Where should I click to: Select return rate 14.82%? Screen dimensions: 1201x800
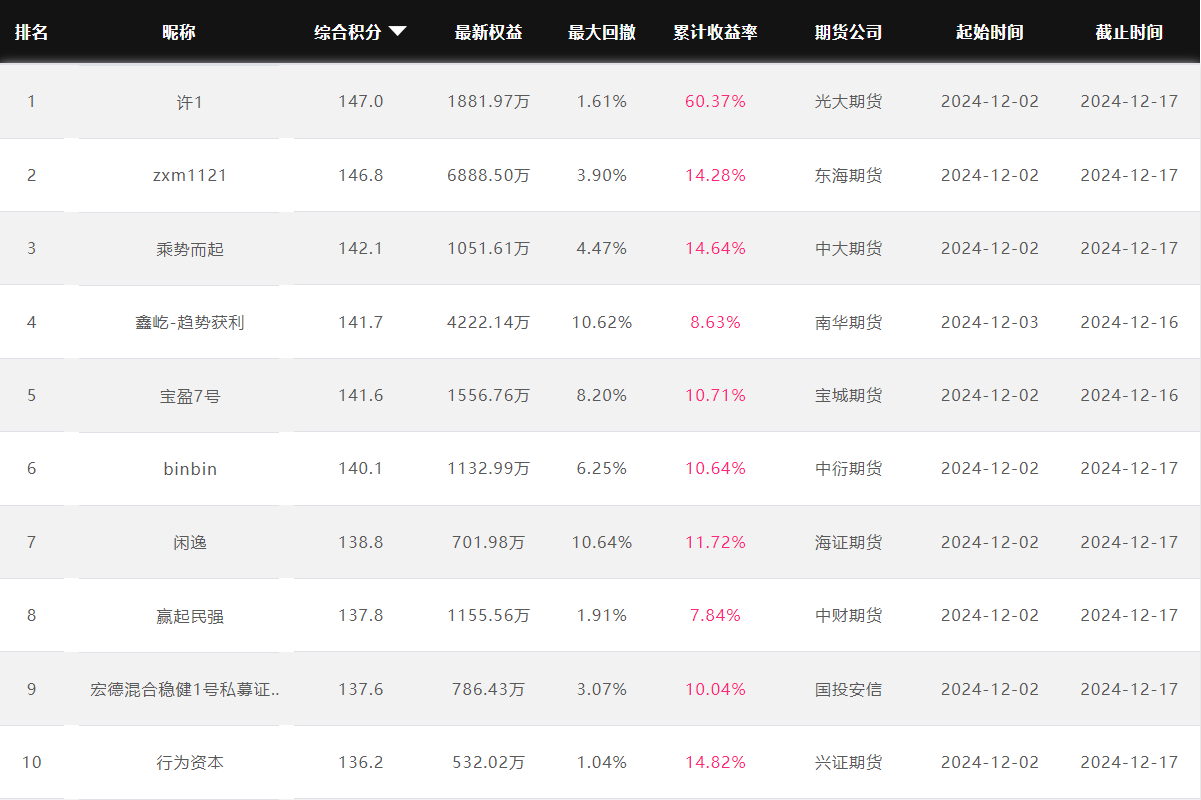715,763
